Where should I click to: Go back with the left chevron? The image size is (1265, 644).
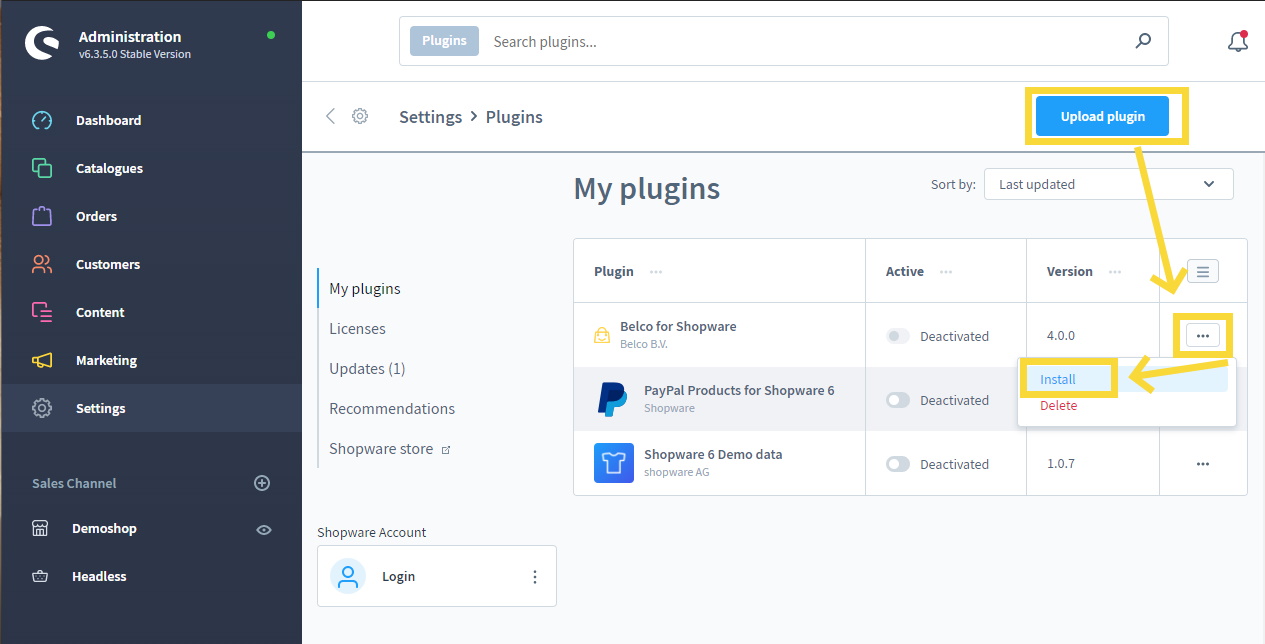tap(331, 116)
